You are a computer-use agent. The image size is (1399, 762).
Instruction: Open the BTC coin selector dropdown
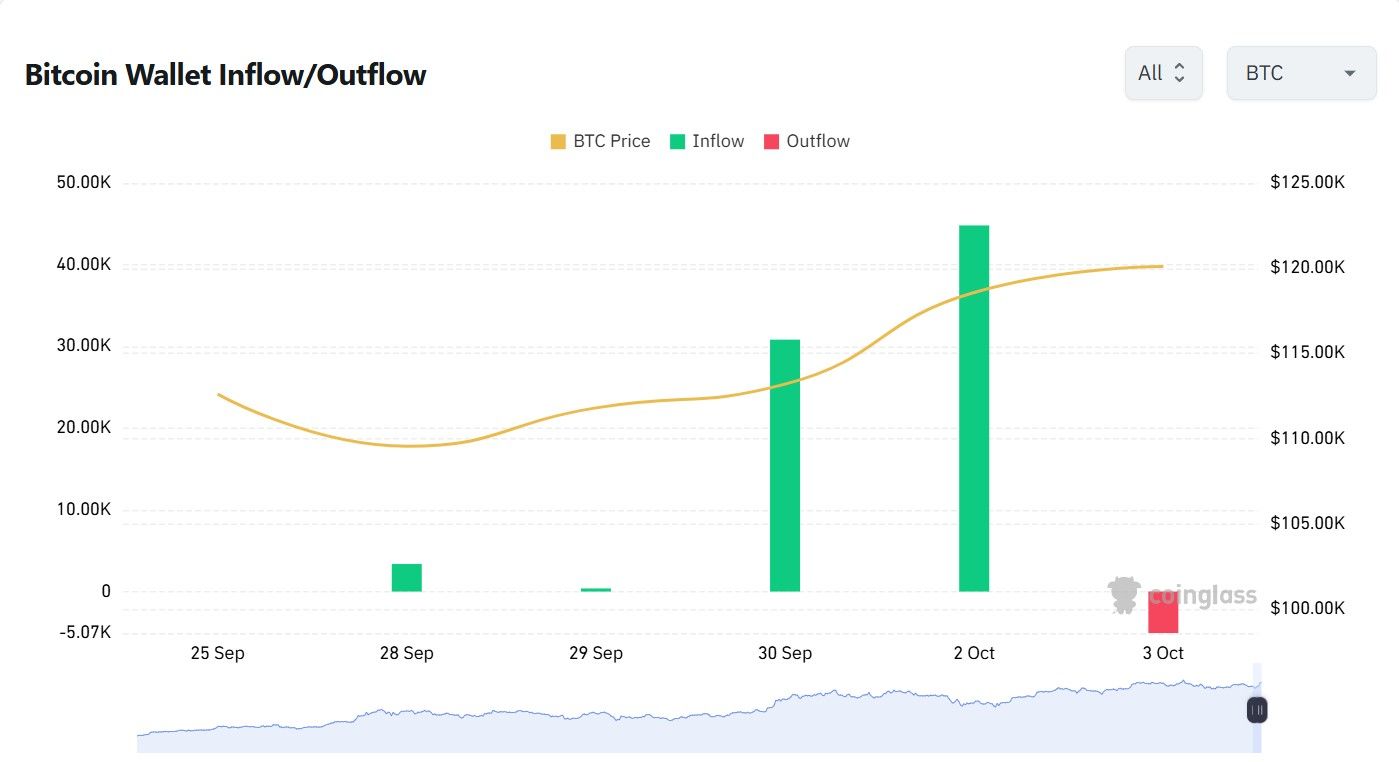[x=1300, y=72]
